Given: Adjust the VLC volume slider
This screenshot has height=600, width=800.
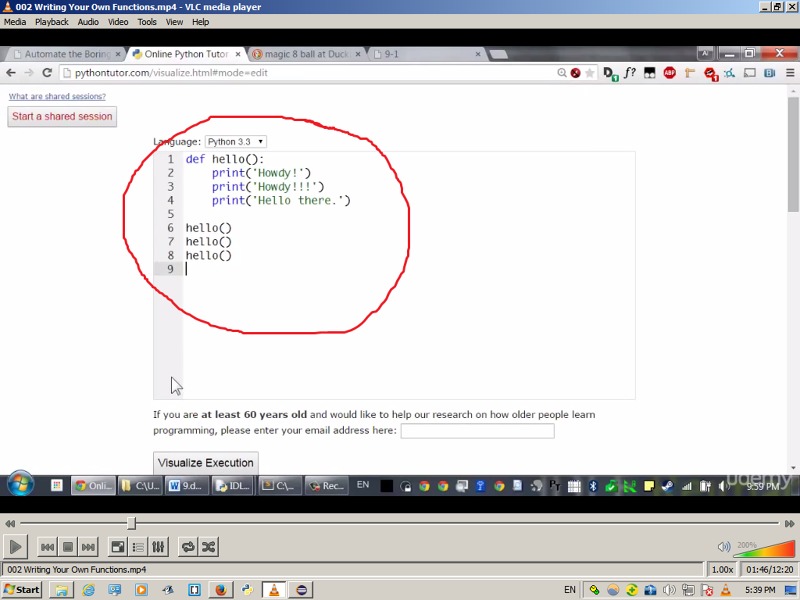Looking at the screenshot, I should (x=758, y=549).
